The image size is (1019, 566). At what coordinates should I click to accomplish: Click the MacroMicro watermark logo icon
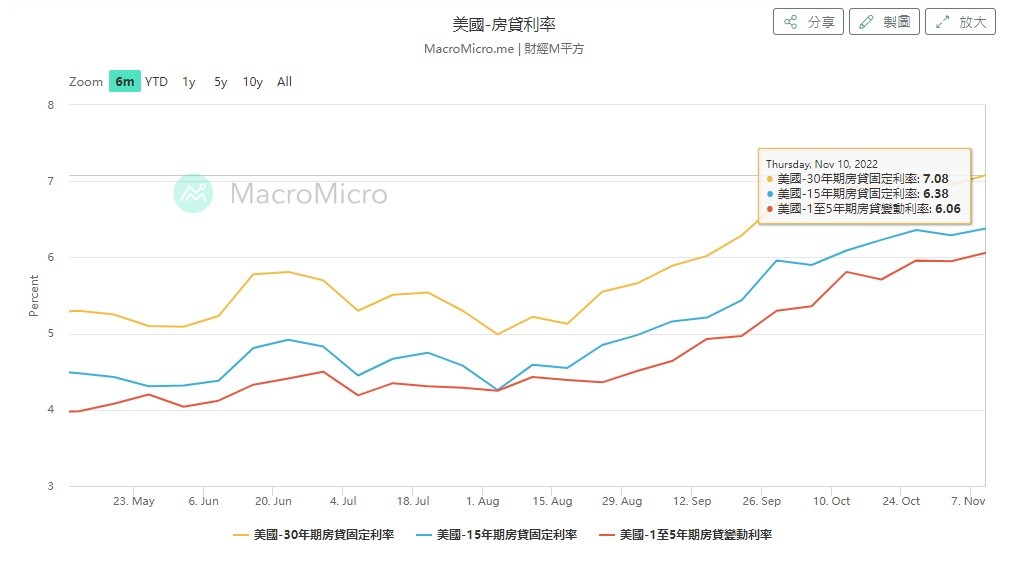(193, 193)
